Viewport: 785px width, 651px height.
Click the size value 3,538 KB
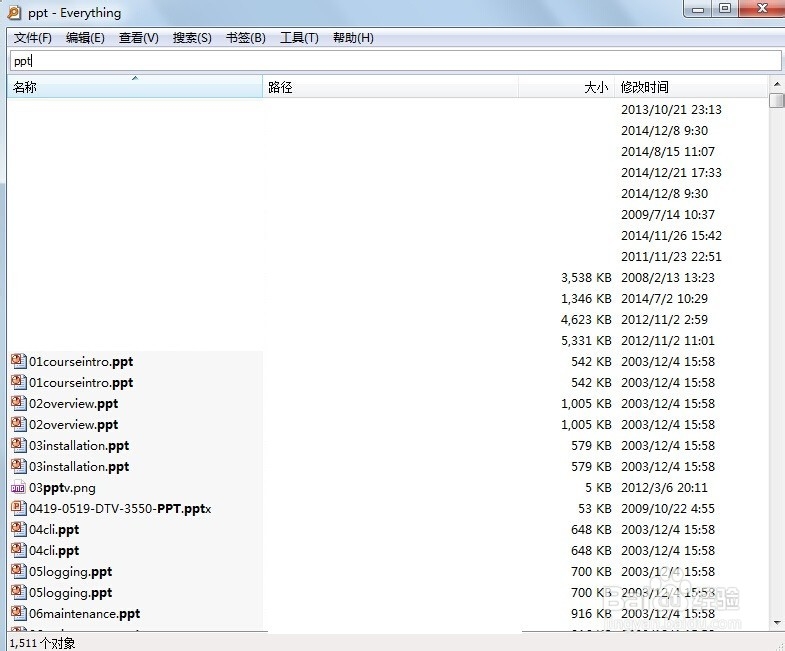(586, 277)
